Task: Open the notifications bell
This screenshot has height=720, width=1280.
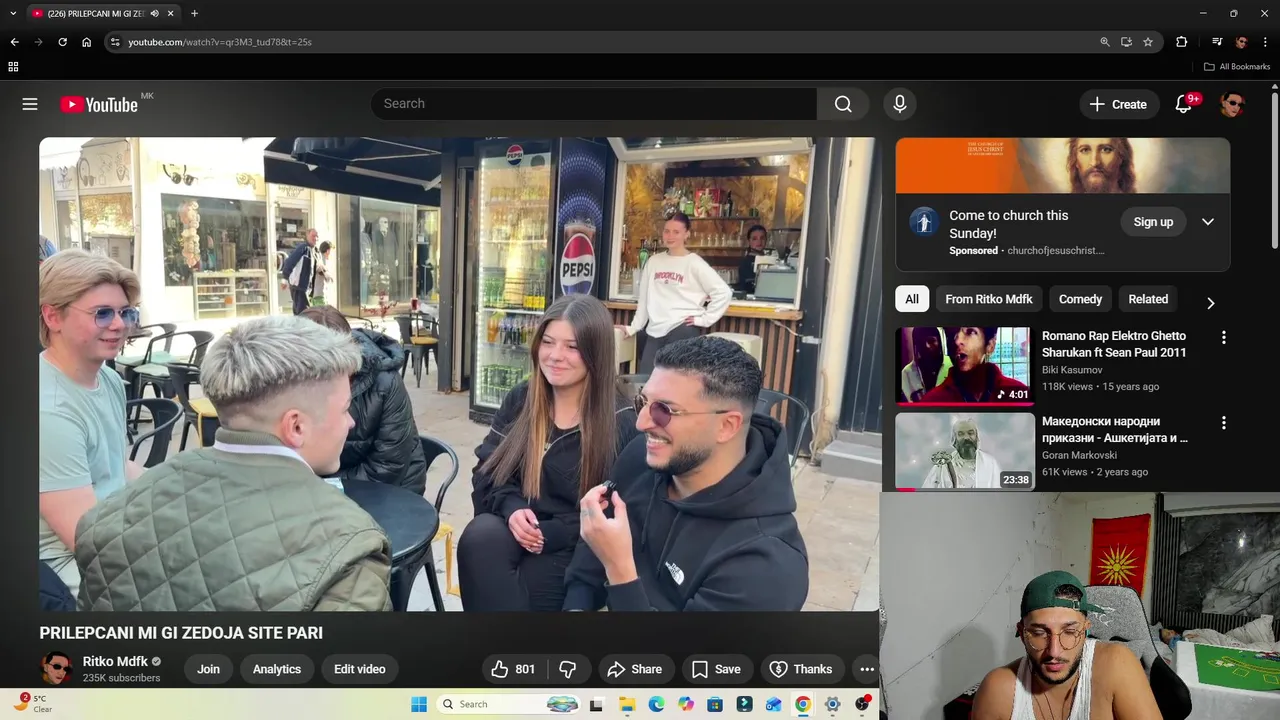Action: tap(1183, 104)
